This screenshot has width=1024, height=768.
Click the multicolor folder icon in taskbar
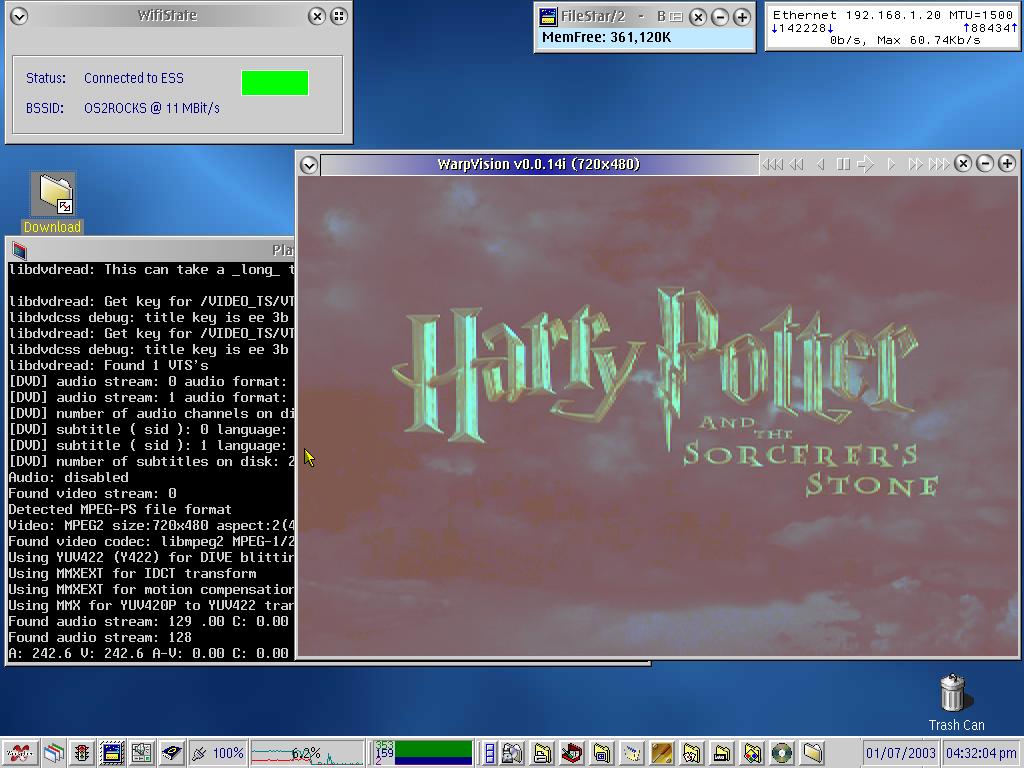752,754
